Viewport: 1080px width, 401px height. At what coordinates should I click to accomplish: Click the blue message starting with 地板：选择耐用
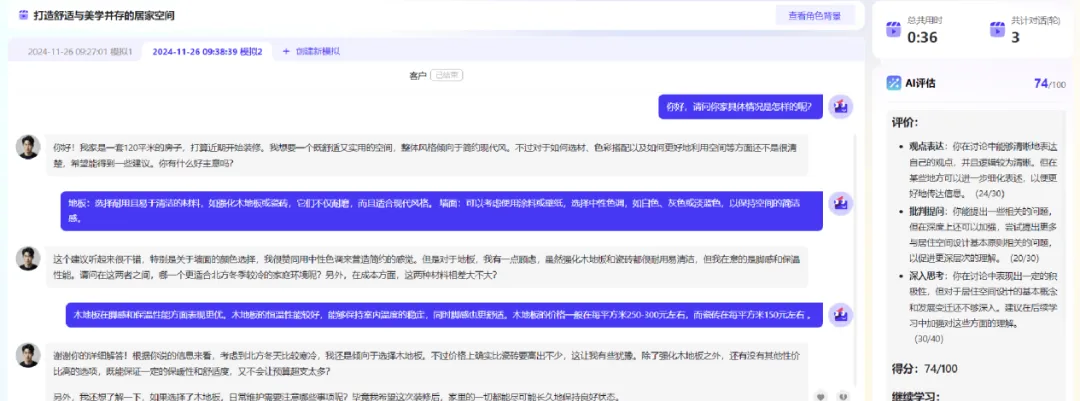[442, 211]
